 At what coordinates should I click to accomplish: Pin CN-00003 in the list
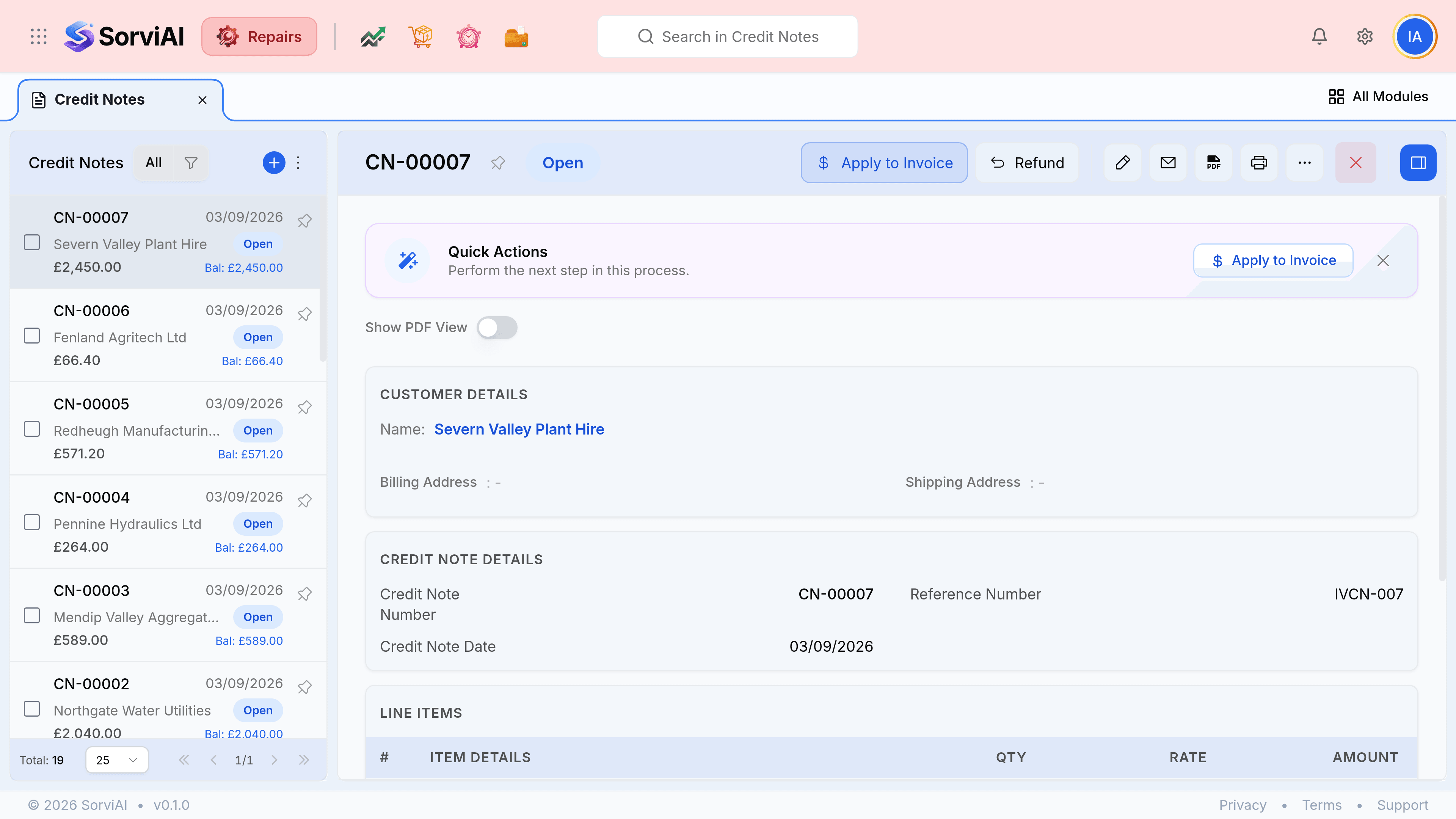click(304, 593)
